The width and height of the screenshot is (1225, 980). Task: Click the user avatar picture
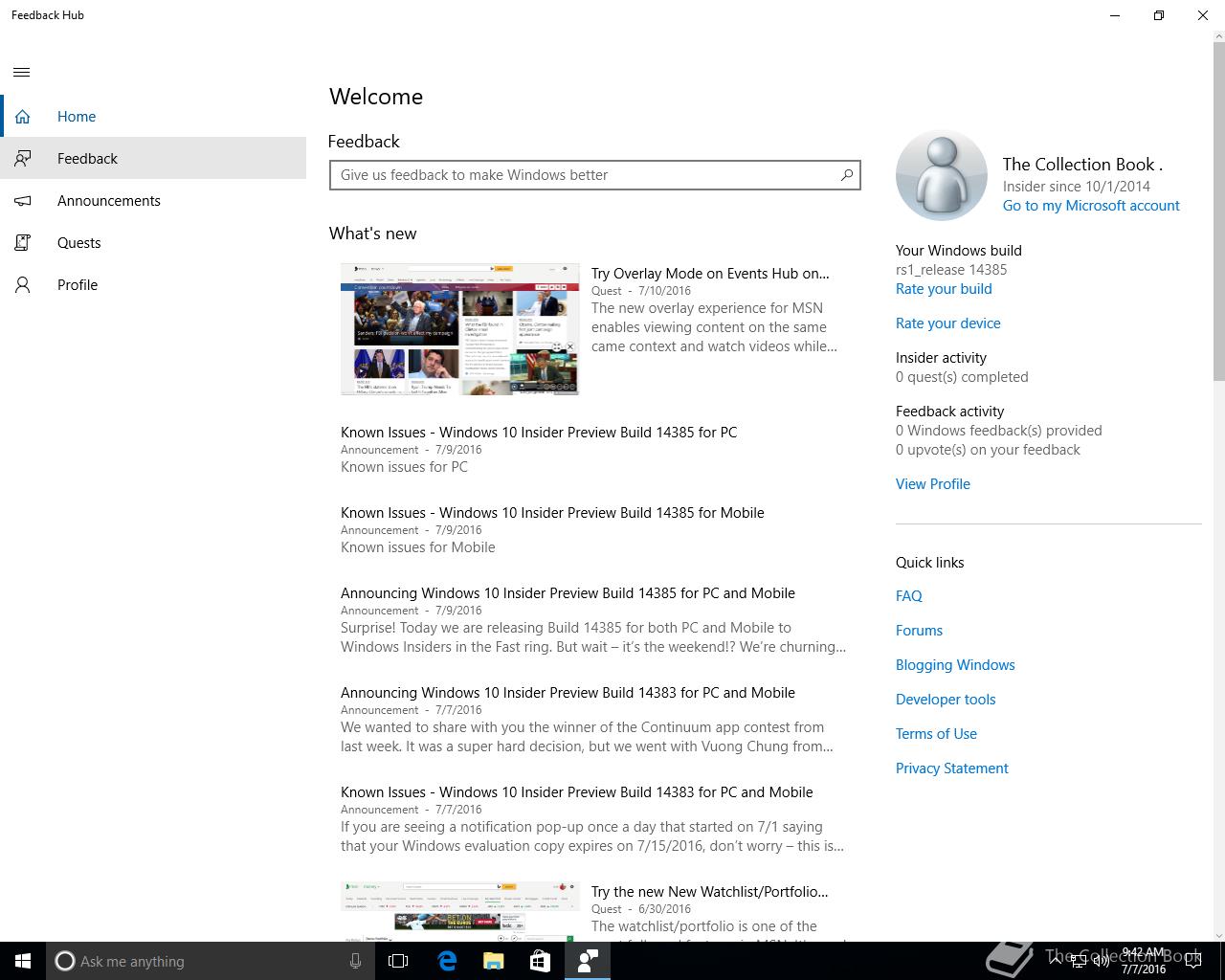tap(942, 176)
